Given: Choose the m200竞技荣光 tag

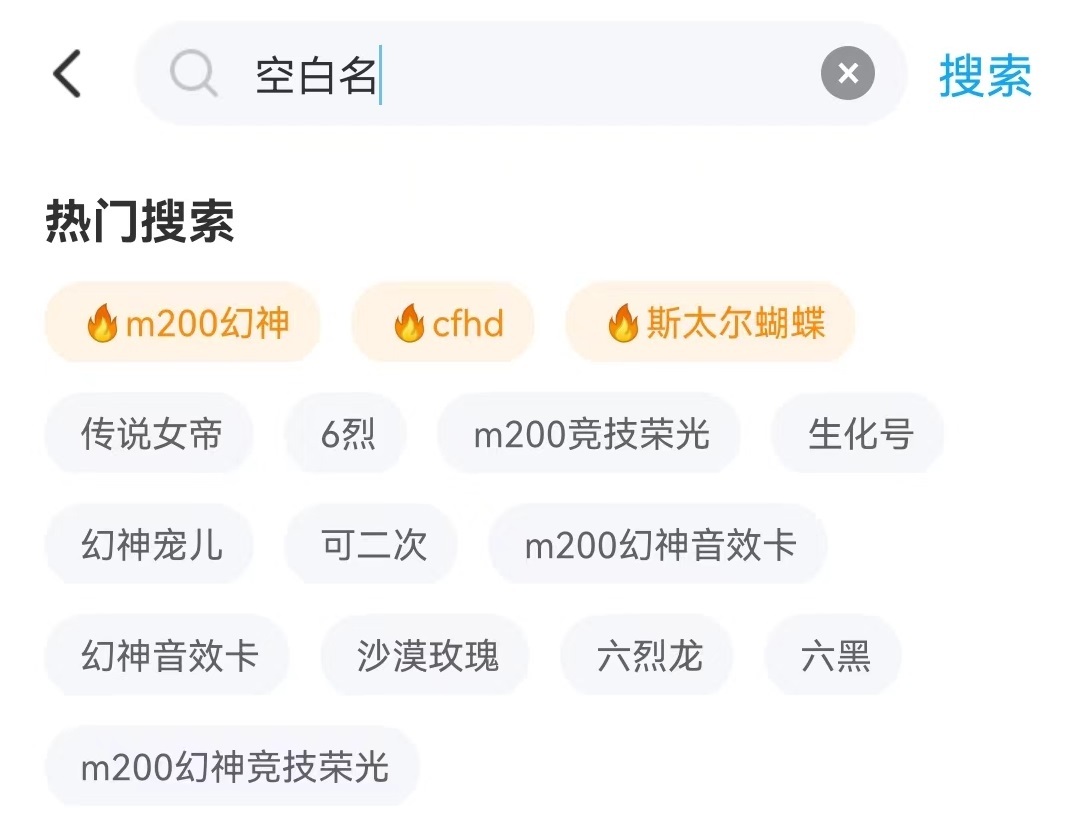Looking at the screenshot, I should pos(589,435).
